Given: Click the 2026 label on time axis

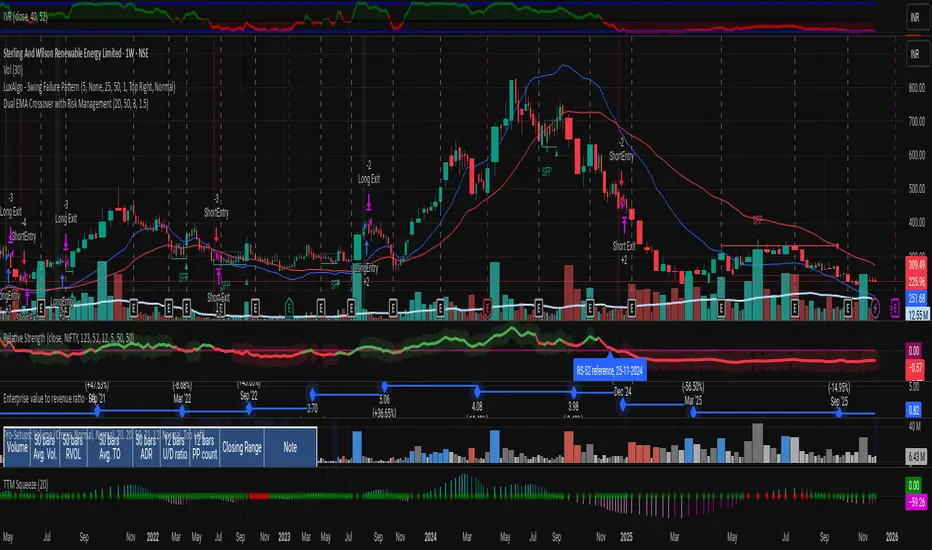Looking at the screenshot, I should [892, 537].
